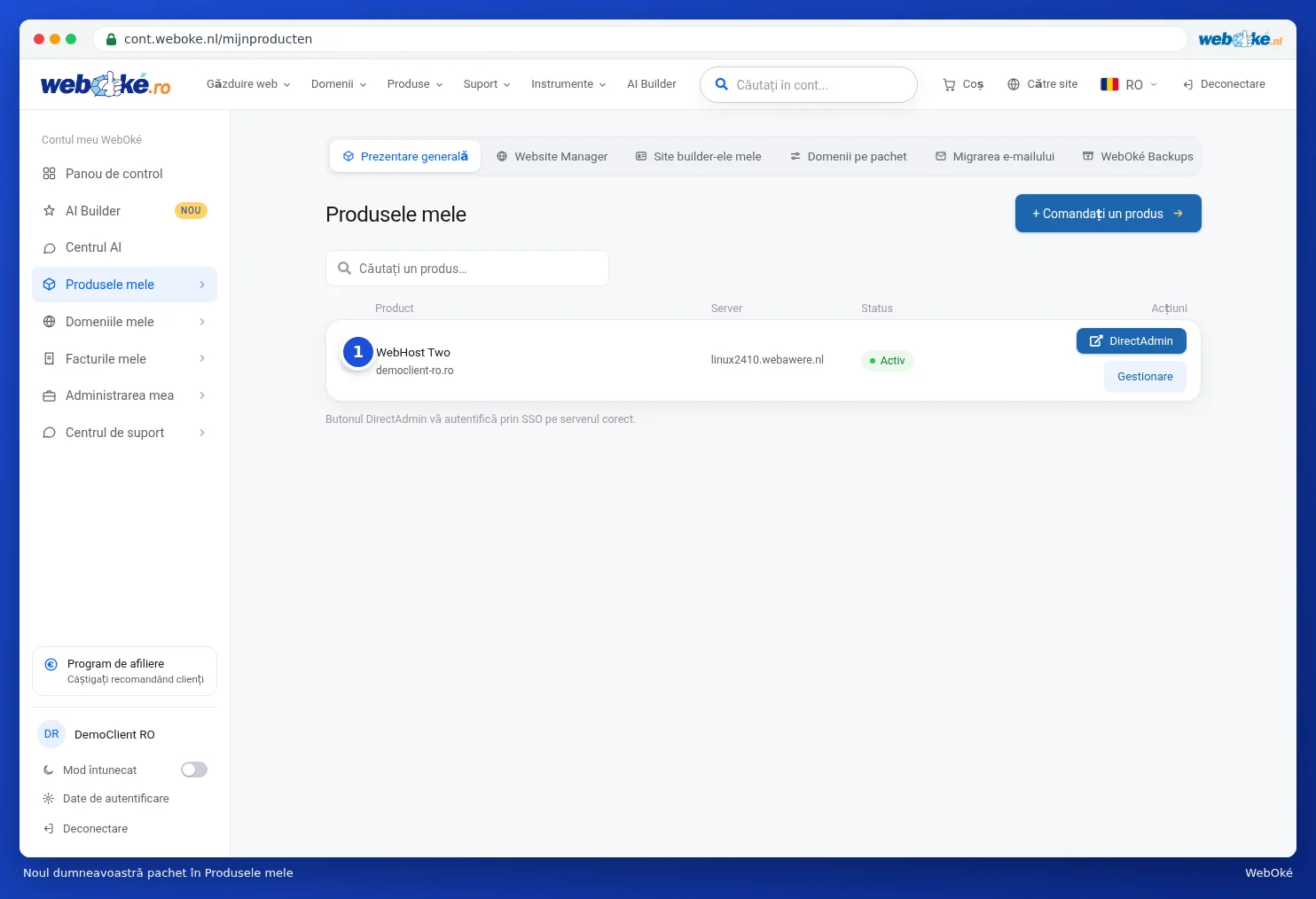The width and height of the screenshot is (1316, 899).
Task: Click Comandați un produs button
Action: [x=1108, y=214]
